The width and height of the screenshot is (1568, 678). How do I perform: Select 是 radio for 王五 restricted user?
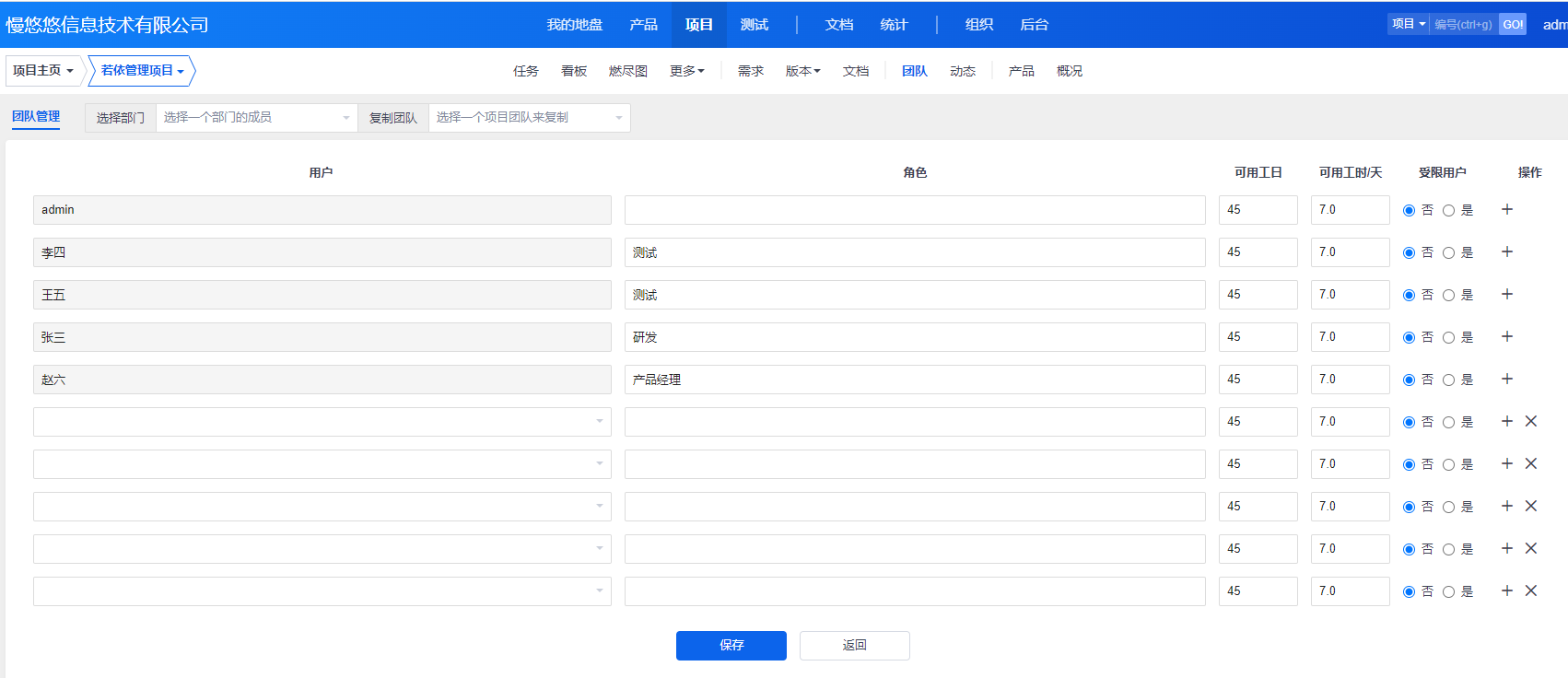(1448, 296)
